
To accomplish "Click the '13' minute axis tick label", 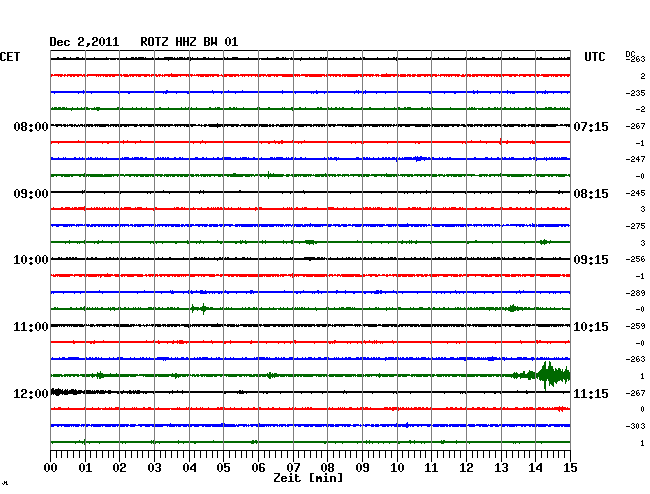I will tap(501, 467).
